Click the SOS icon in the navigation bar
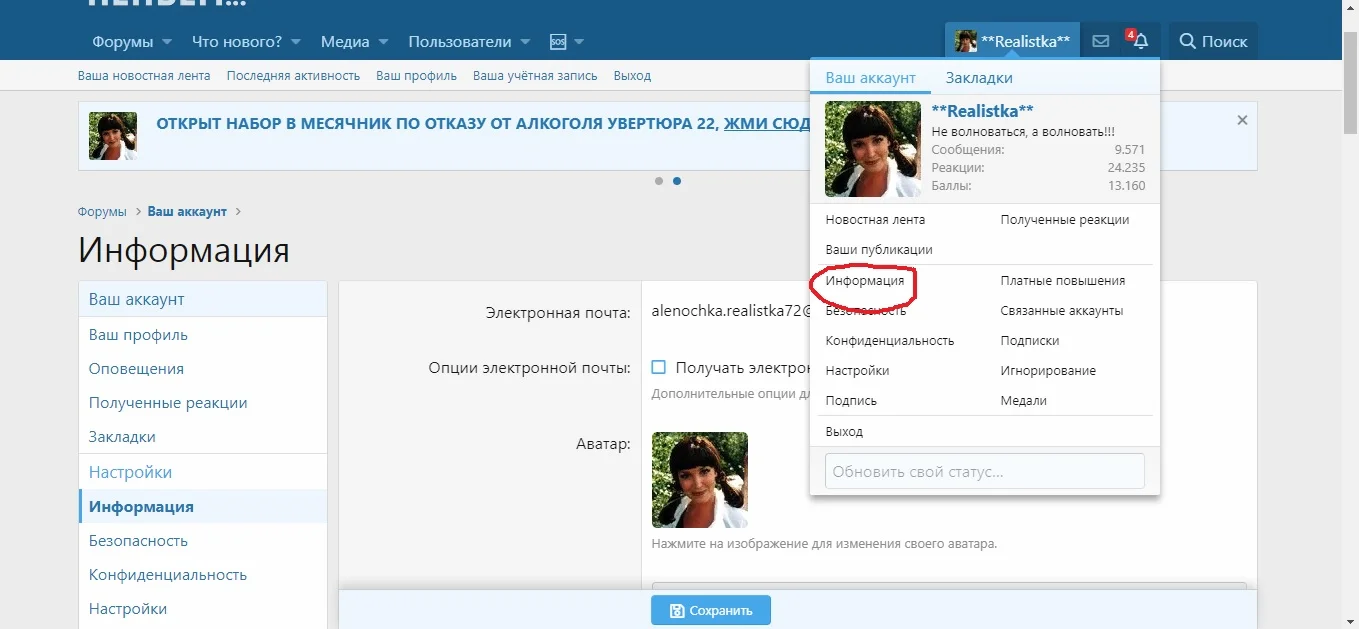 [556, 41]
